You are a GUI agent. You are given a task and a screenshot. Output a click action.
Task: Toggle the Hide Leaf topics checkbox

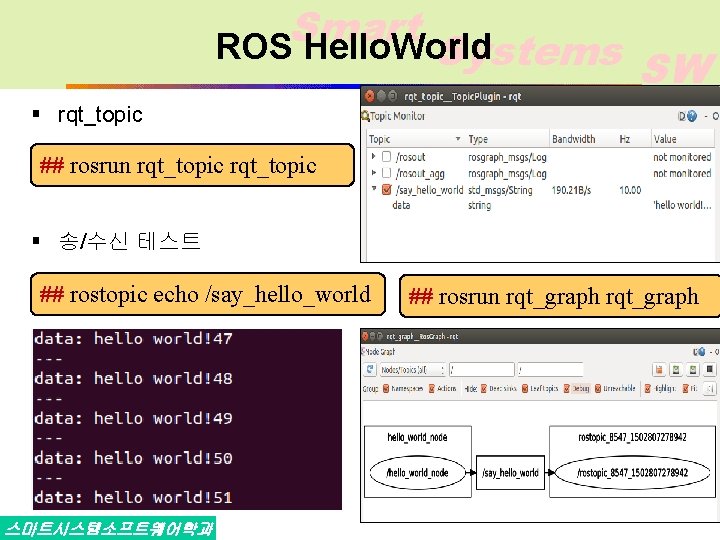pyautogui.click(x=525, y=388)
